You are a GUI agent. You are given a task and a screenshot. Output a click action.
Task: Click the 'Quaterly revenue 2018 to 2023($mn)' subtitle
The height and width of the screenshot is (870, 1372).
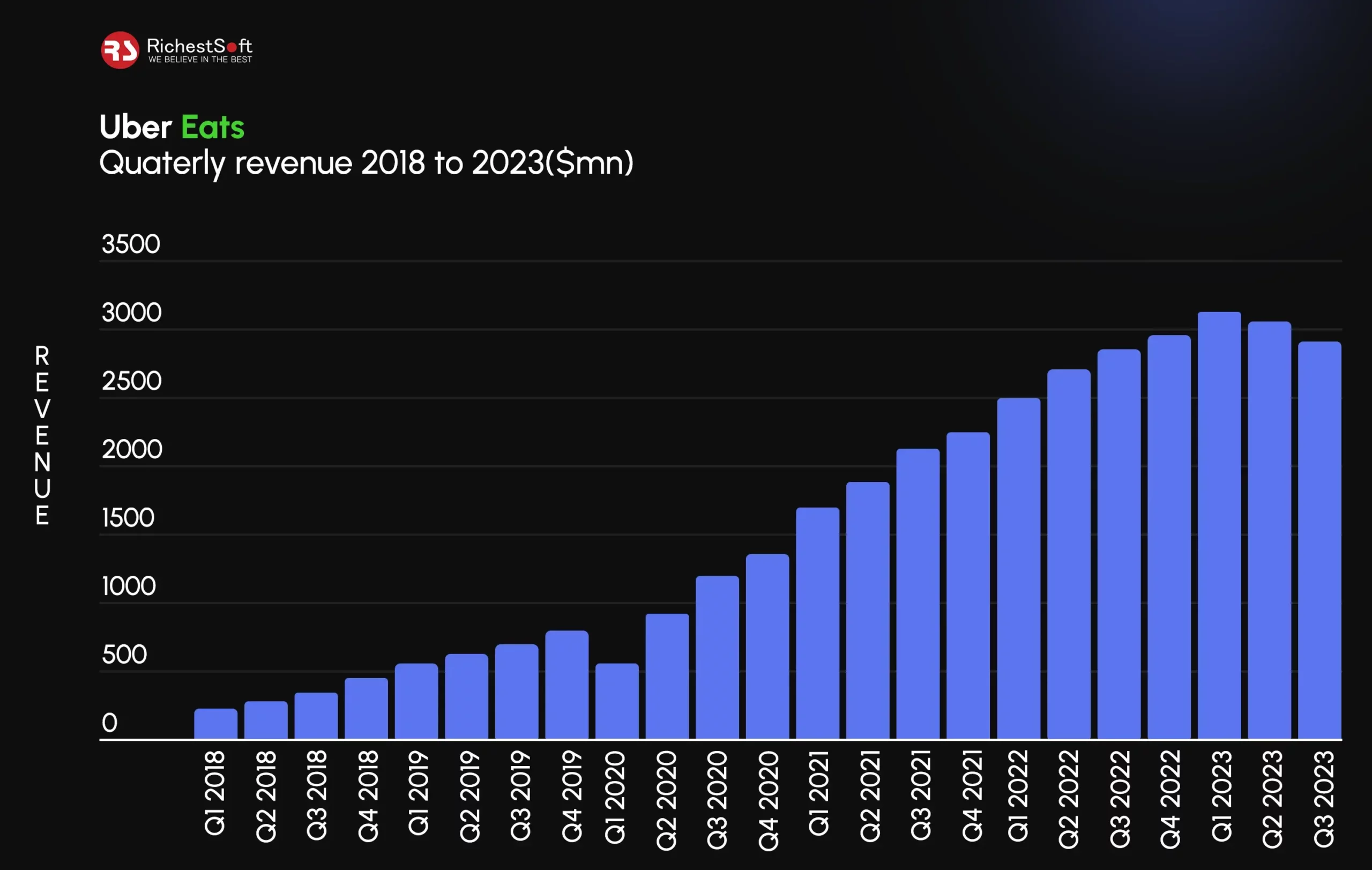pos(367,164)
